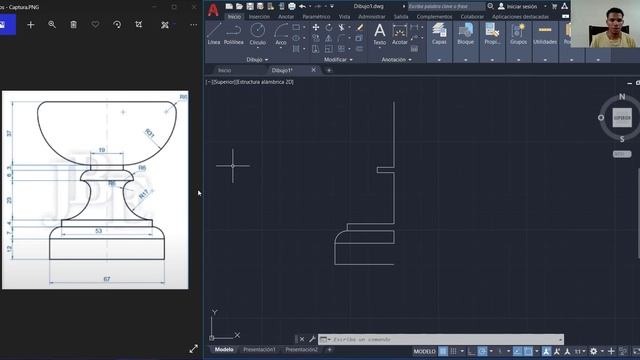Click the Hatch (Sombreado) tool
640x360 pixels.
(x=296, y=49)
